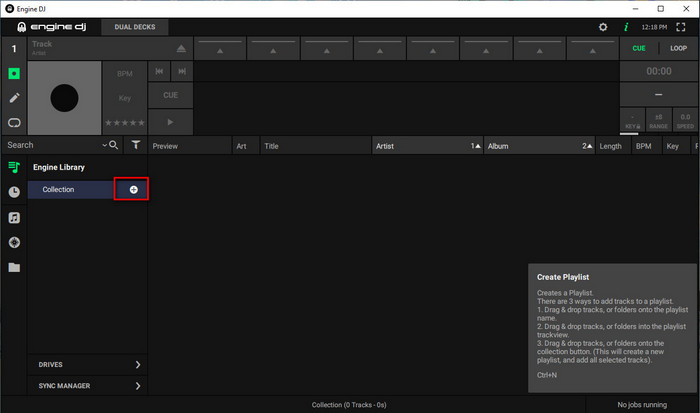Click the Track title placeholder
700x413 pixels.
pyautogui.click(x=42, y=44)
